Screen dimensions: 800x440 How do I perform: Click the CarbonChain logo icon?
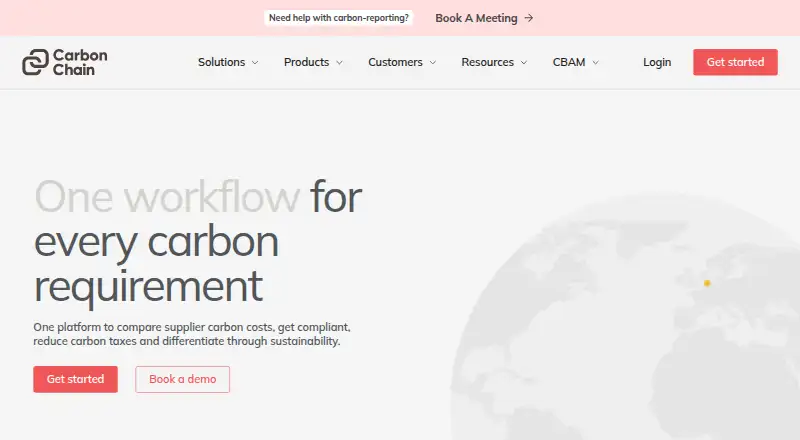click(x=35, y=62)
